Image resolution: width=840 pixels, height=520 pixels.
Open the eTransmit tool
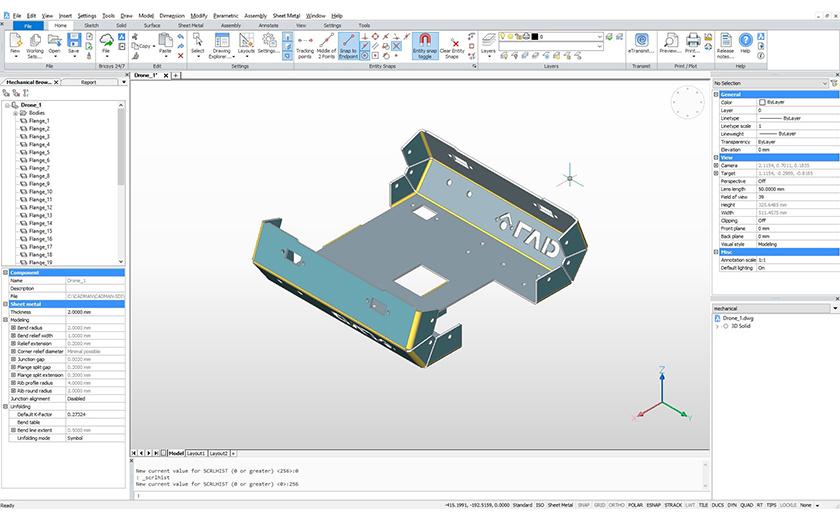point(640,43)
